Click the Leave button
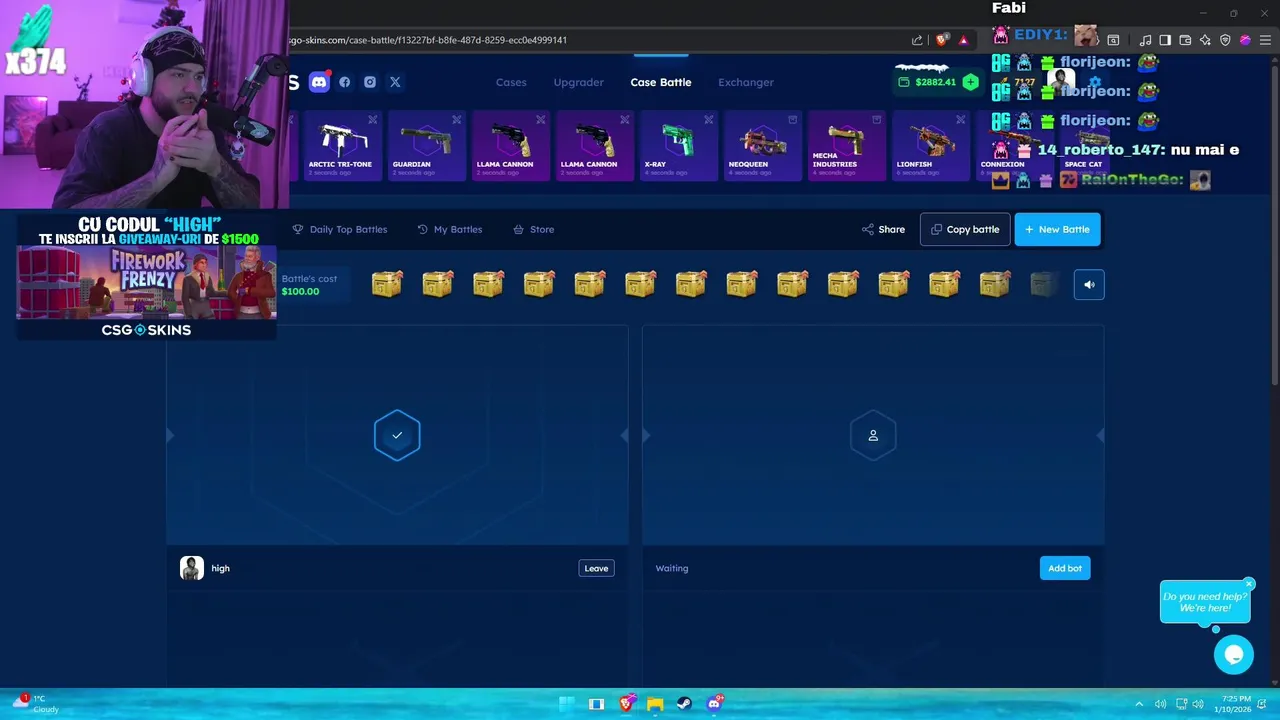Screen dimensions: 1280x720 tap(596, 568)
